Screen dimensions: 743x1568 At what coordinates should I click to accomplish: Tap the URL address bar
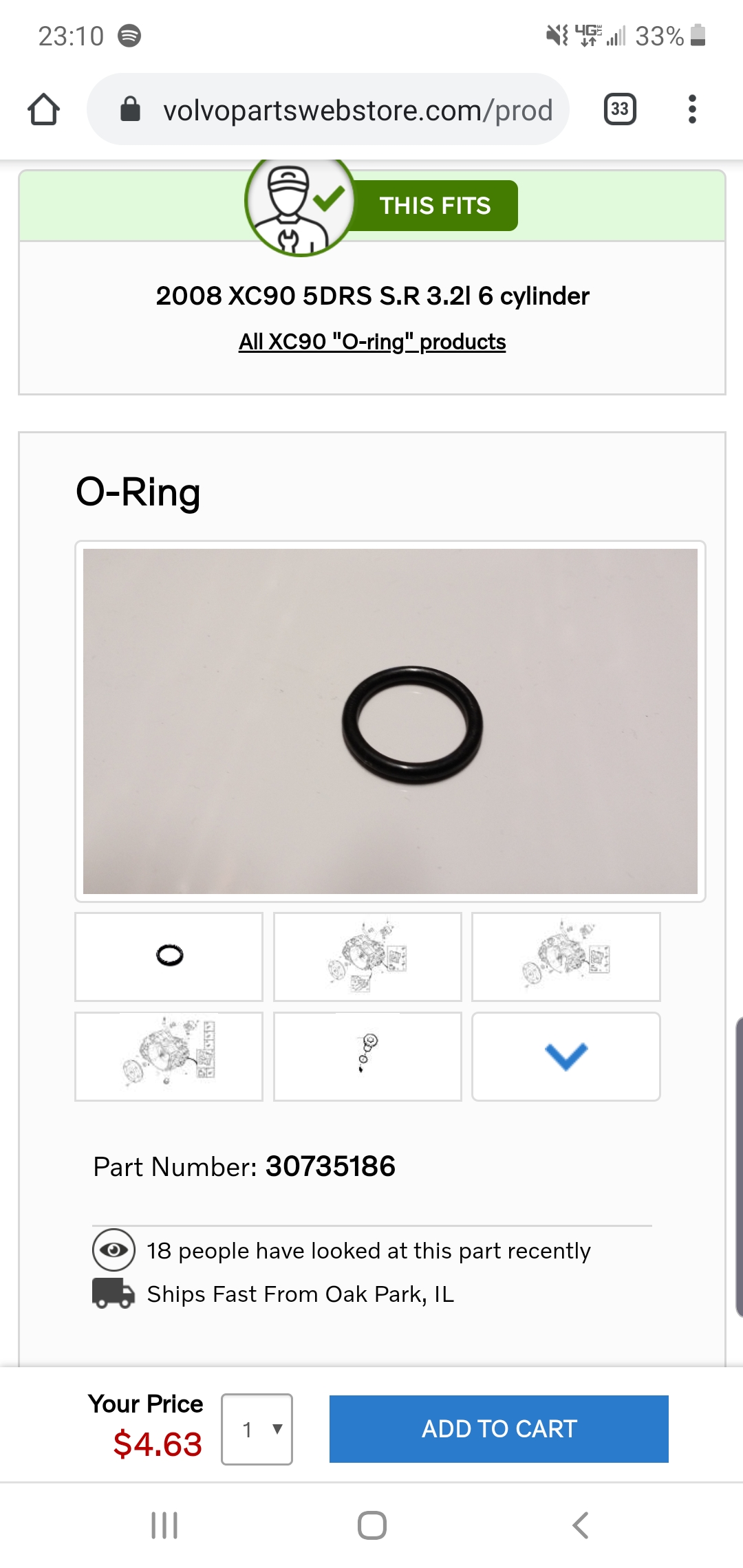tap(358, 110)
